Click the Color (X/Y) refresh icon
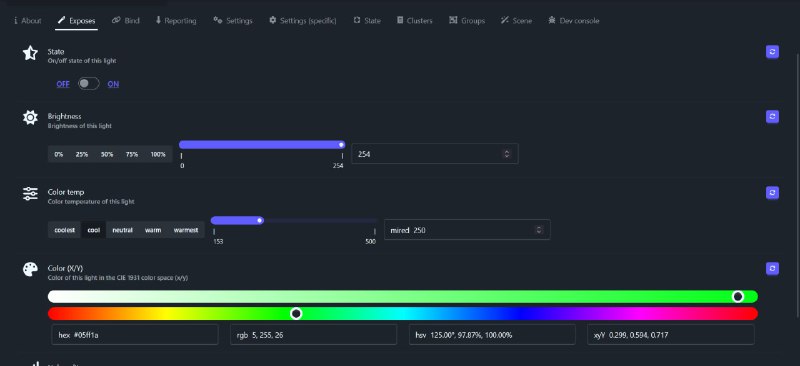The width and height of the screenshot is (800, 366). 772,269
